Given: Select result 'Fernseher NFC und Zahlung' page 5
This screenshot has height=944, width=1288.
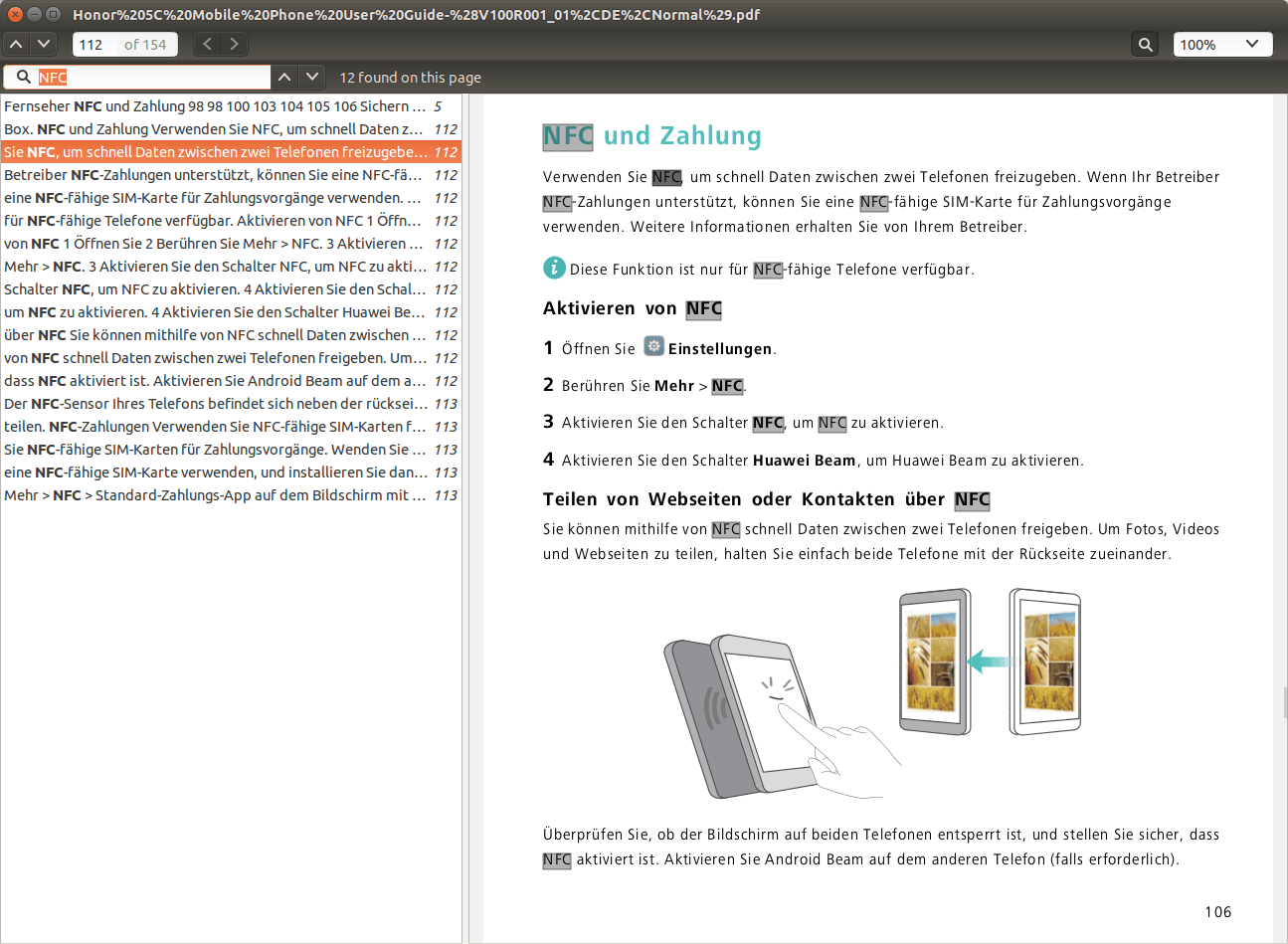Looking at the screenshot, I should [x=231, y=106].
